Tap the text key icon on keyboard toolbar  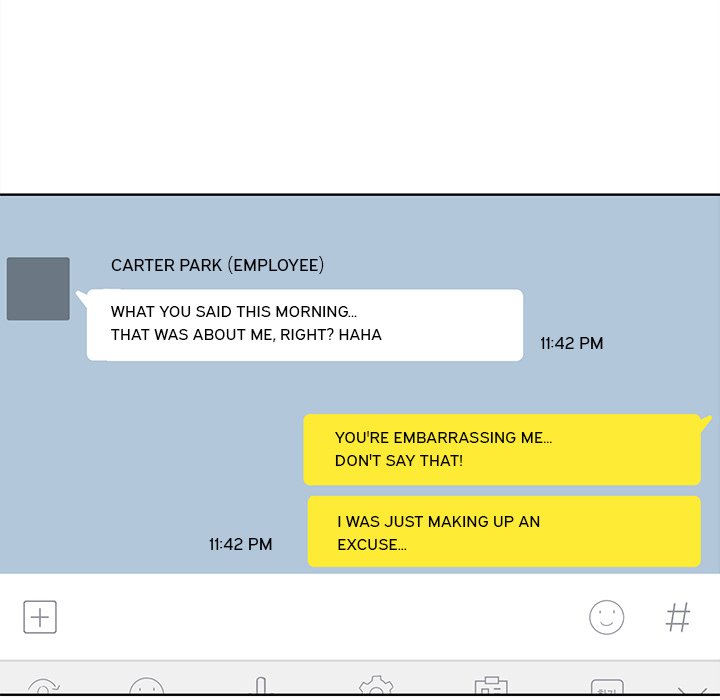coord(606,688)
